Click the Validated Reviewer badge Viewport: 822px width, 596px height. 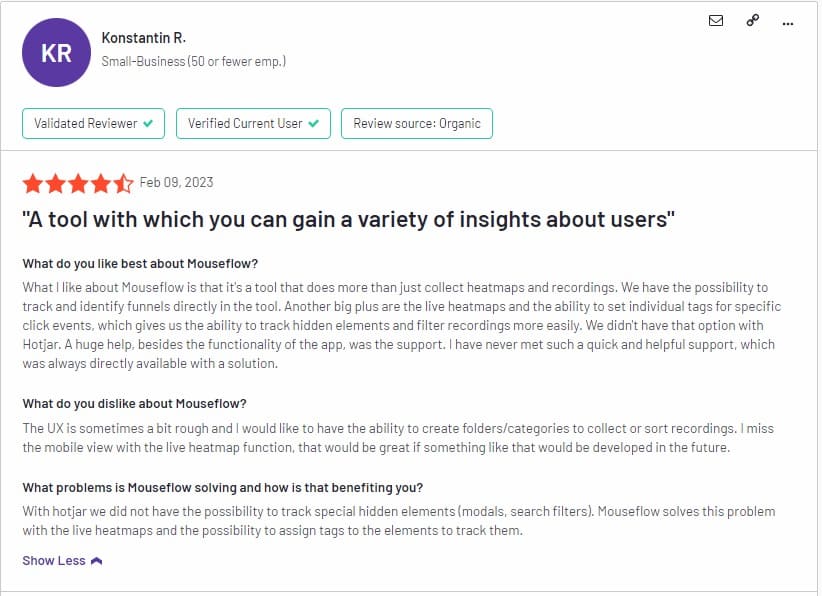[x=93, y=124]
